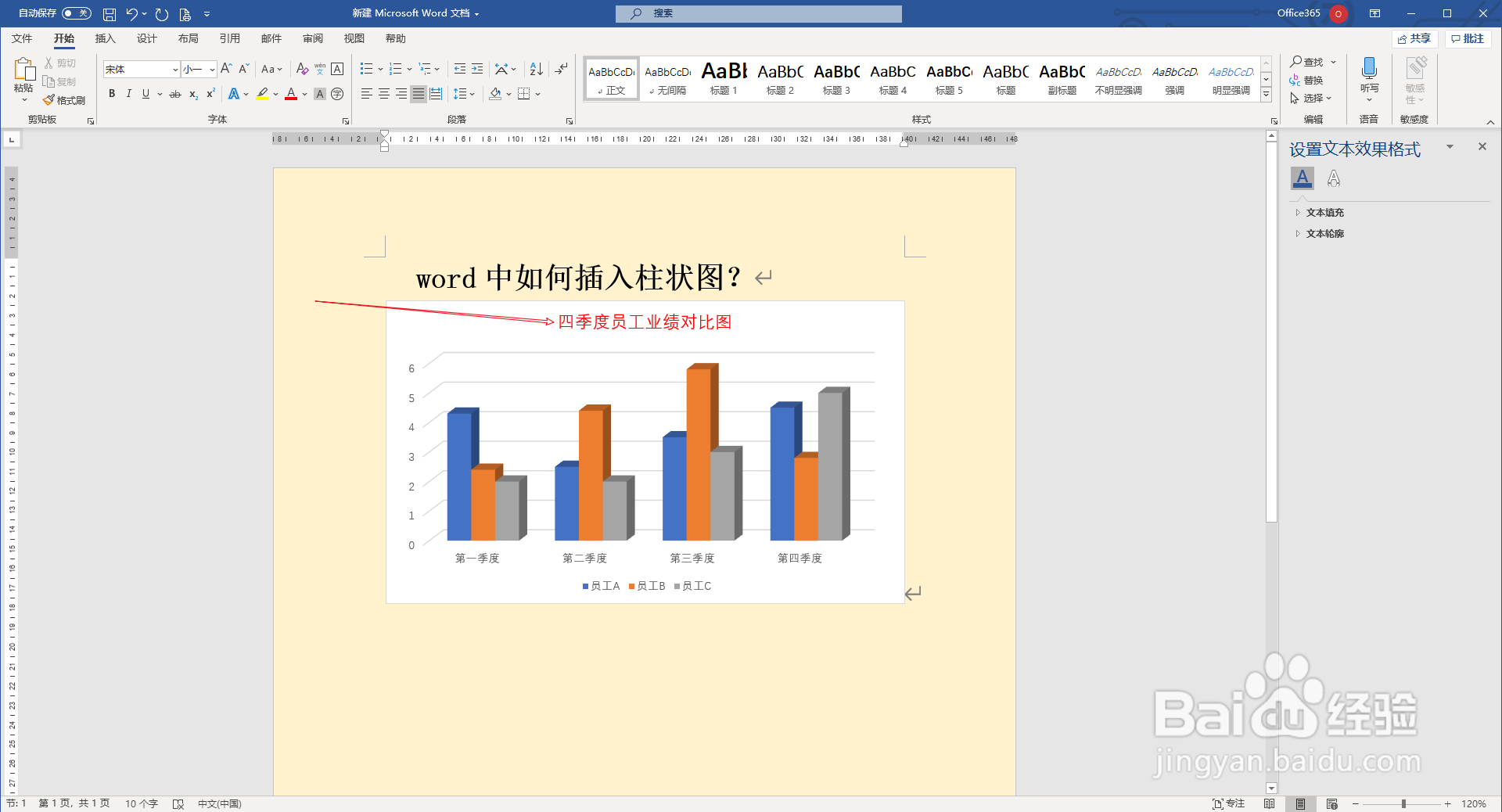
Task: Select the Text Fill & Outline pane icon
Action: [x=1303, y=178]
